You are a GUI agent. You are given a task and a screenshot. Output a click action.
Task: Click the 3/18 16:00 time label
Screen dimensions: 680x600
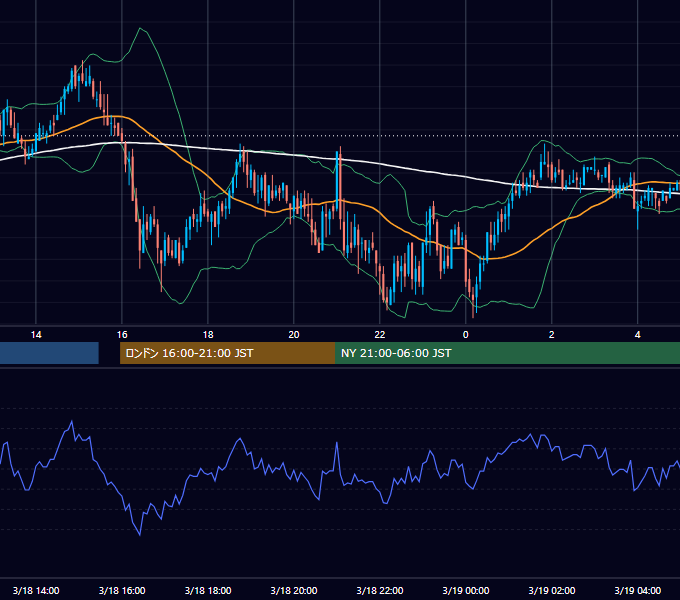[122, 590]
